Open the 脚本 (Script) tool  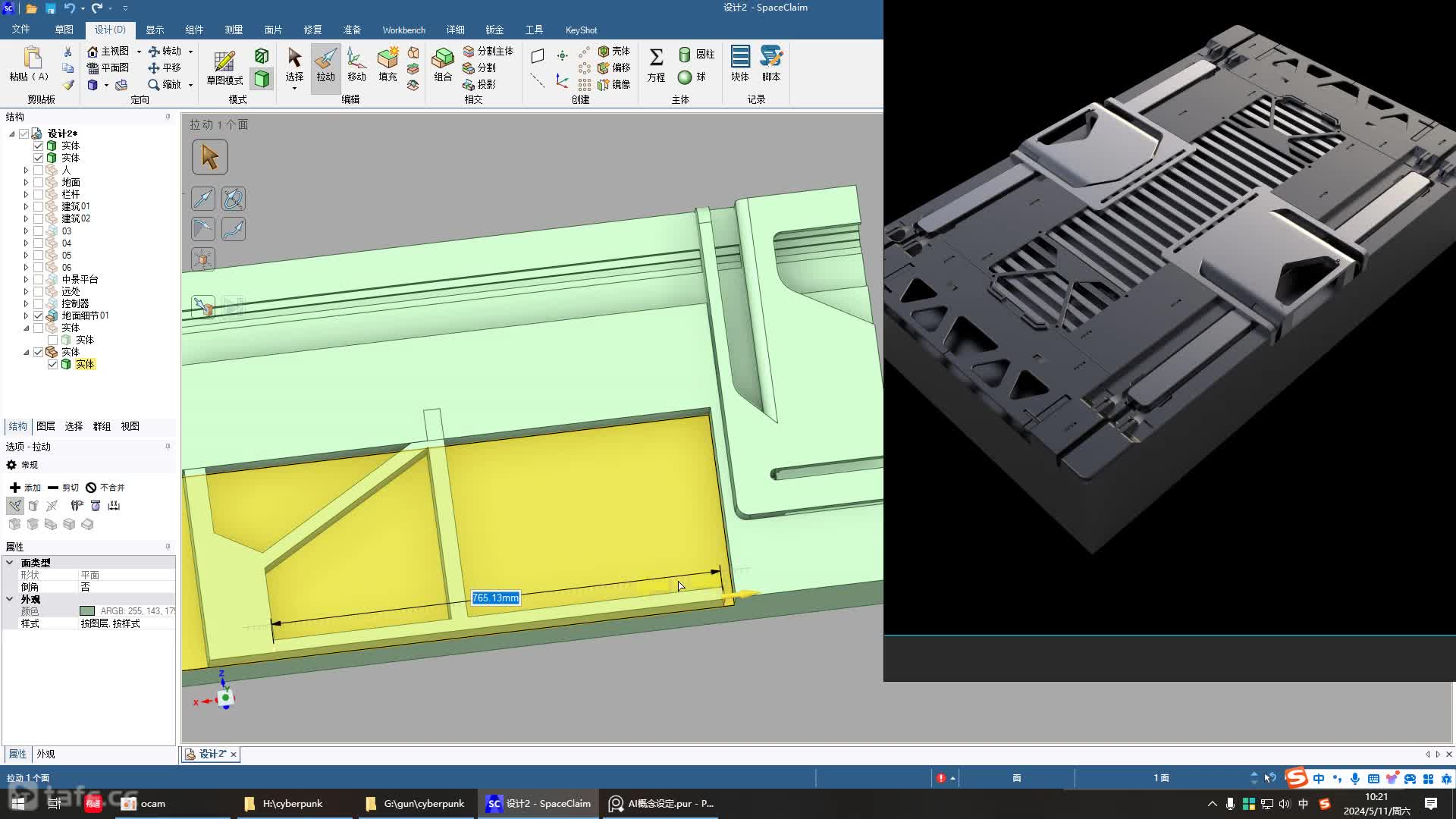point(771,64)
